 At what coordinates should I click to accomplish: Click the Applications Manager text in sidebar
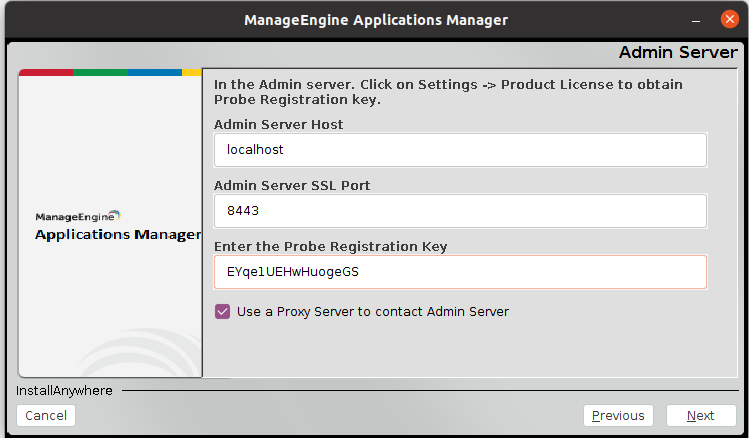118,235
